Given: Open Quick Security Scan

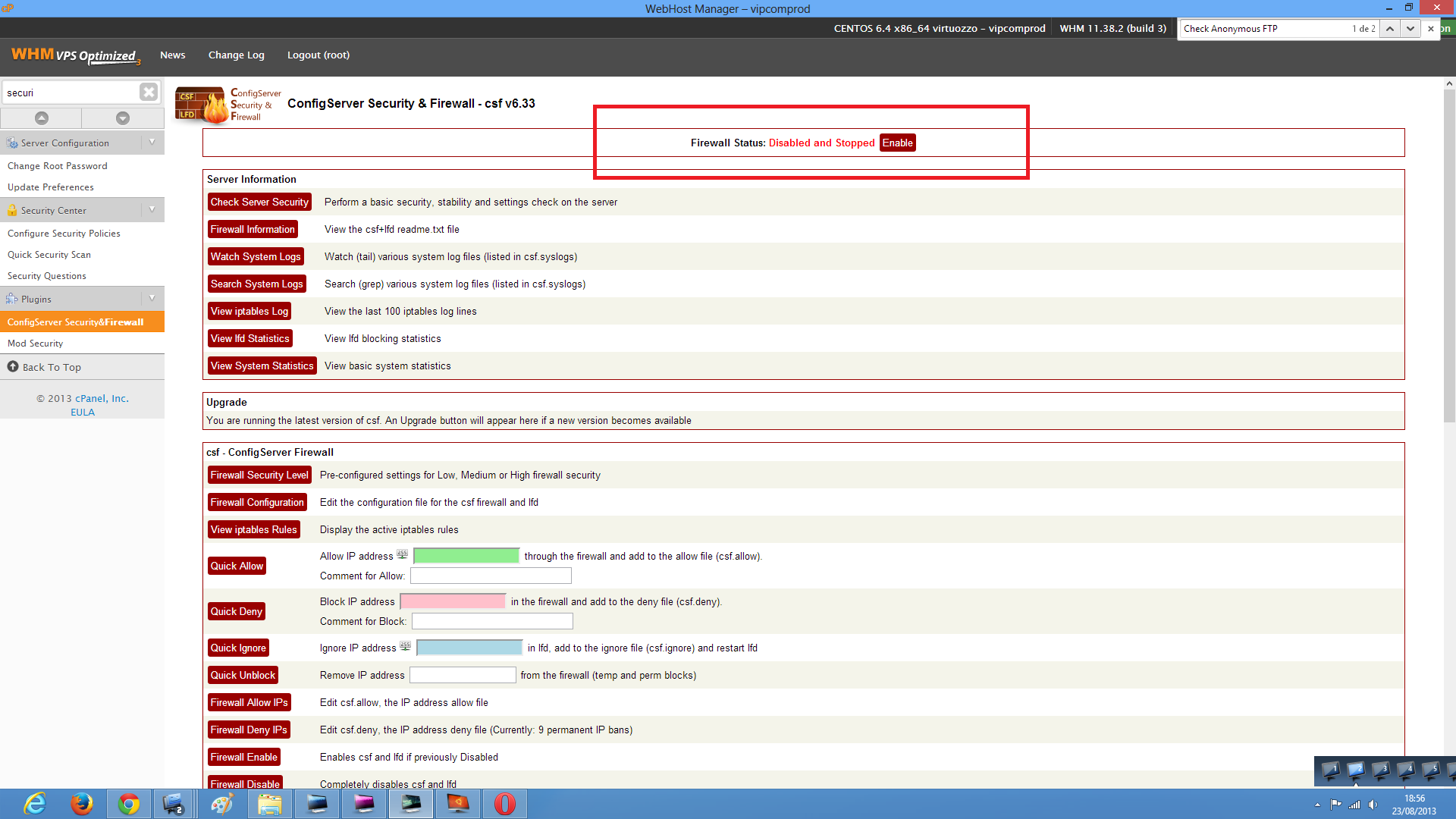Looking at the screenshot, I should [49, 254].
